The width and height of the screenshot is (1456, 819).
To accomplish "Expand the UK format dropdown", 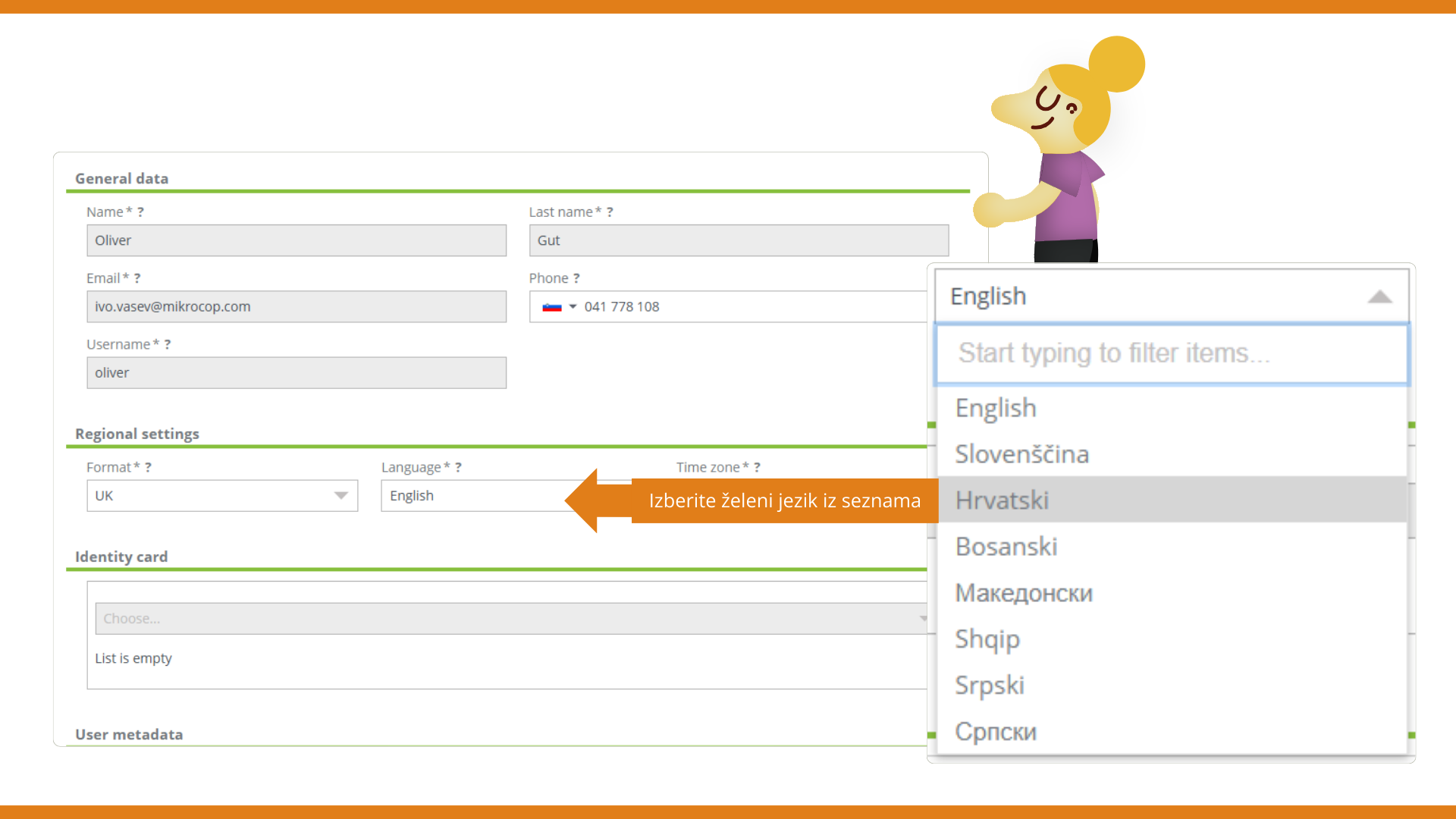I will click(340, 496).
